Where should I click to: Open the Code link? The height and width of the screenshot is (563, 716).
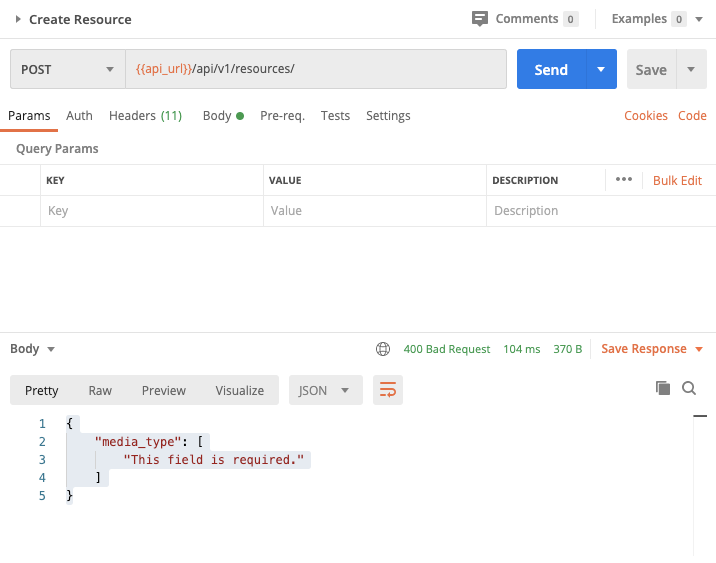tap(692, 116)
